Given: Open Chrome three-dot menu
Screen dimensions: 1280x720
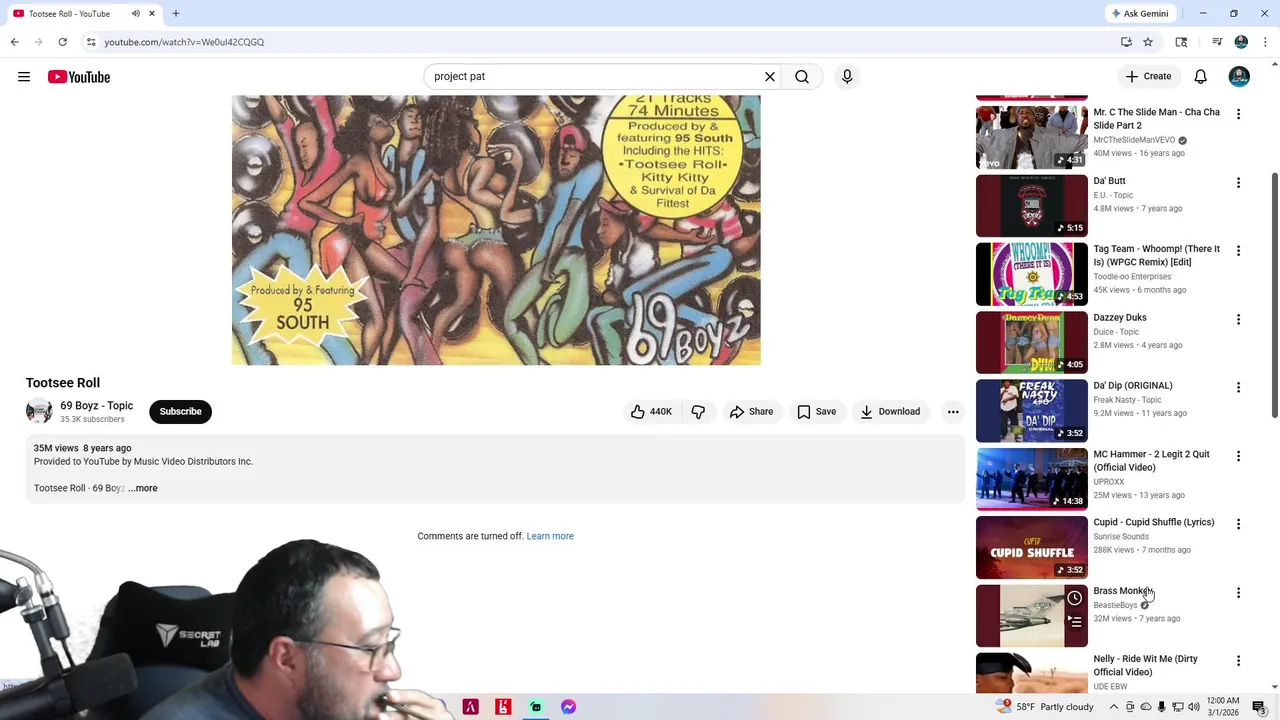Looking at the screenshot, I should tap(1265, 42).
